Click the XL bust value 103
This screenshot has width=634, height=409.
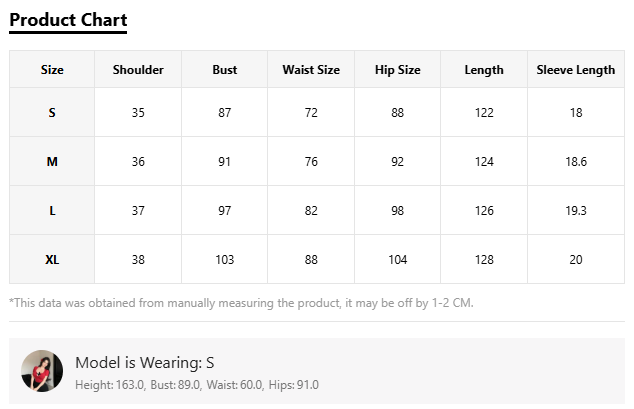pos(225,259)
